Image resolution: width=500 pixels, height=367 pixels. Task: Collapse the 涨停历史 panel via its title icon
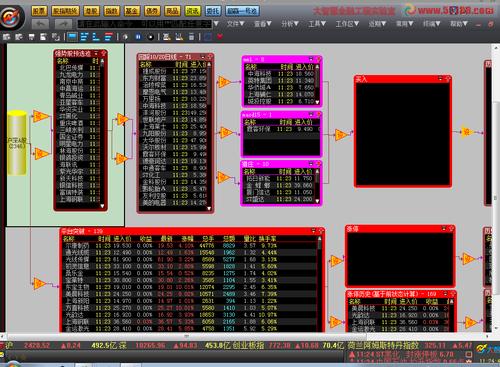[x=445, y=294]
